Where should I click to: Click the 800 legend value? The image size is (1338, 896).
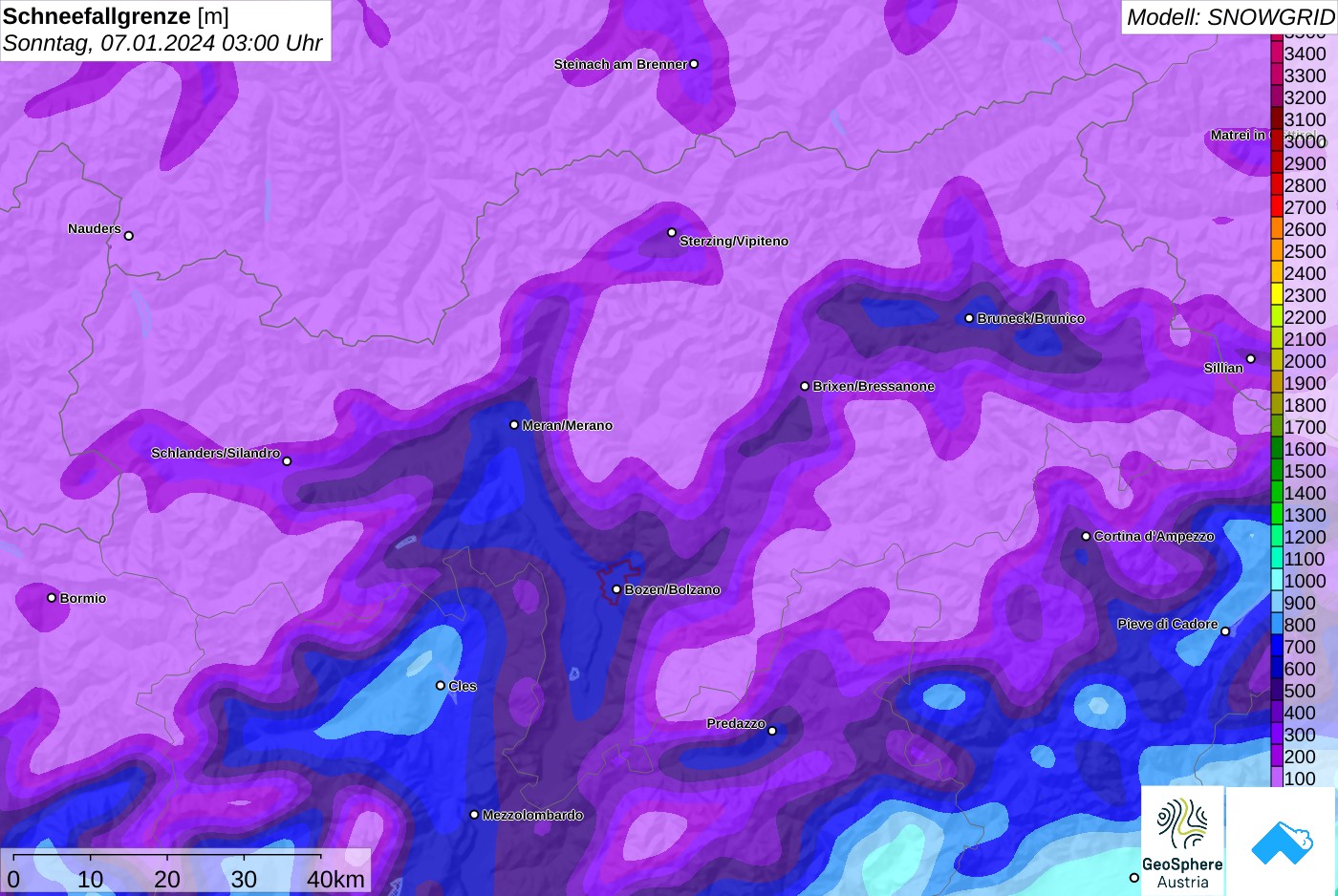click(1300, 625)
